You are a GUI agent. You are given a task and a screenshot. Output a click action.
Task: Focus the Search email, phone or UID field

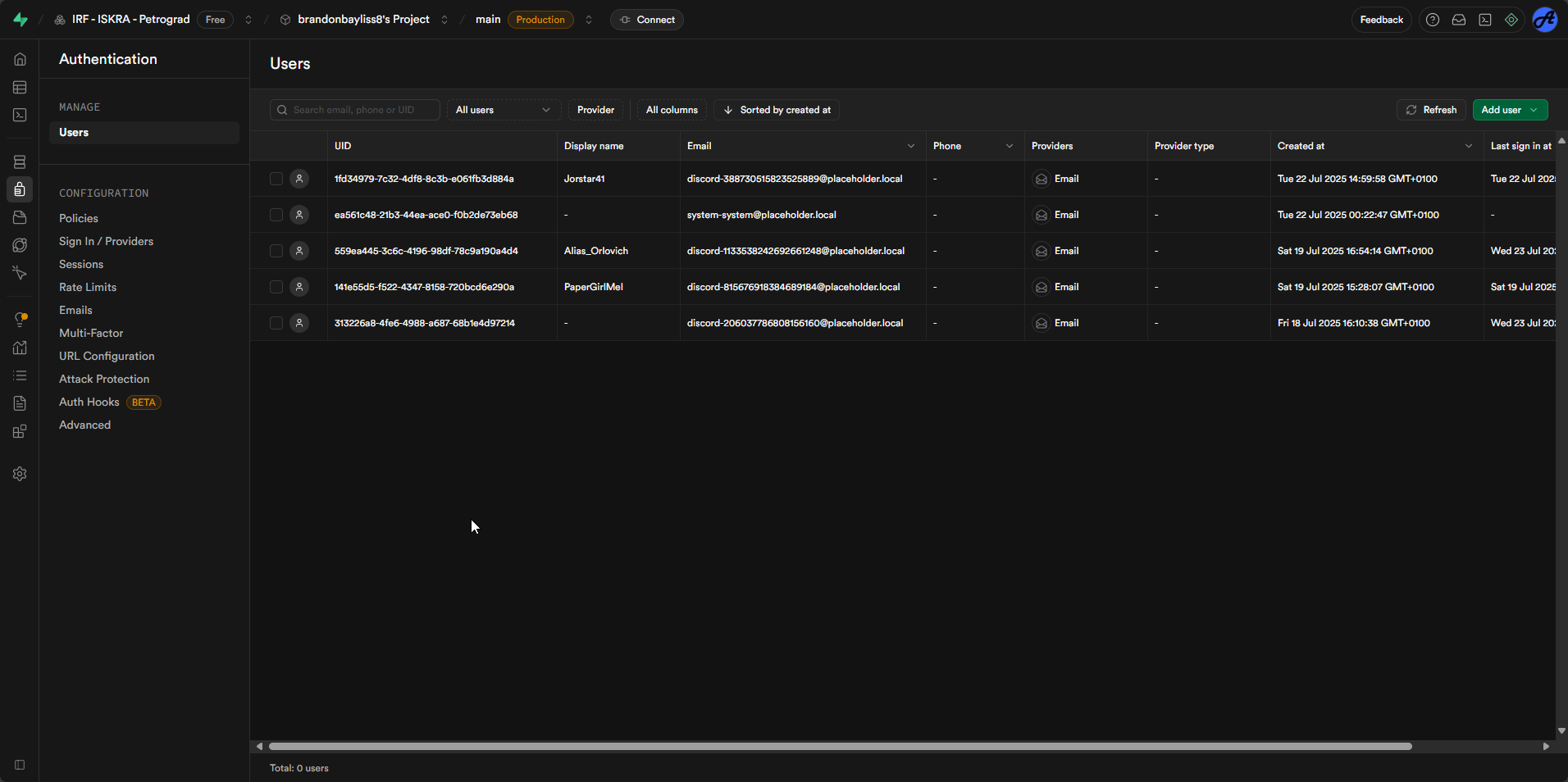tap(355, 110)
